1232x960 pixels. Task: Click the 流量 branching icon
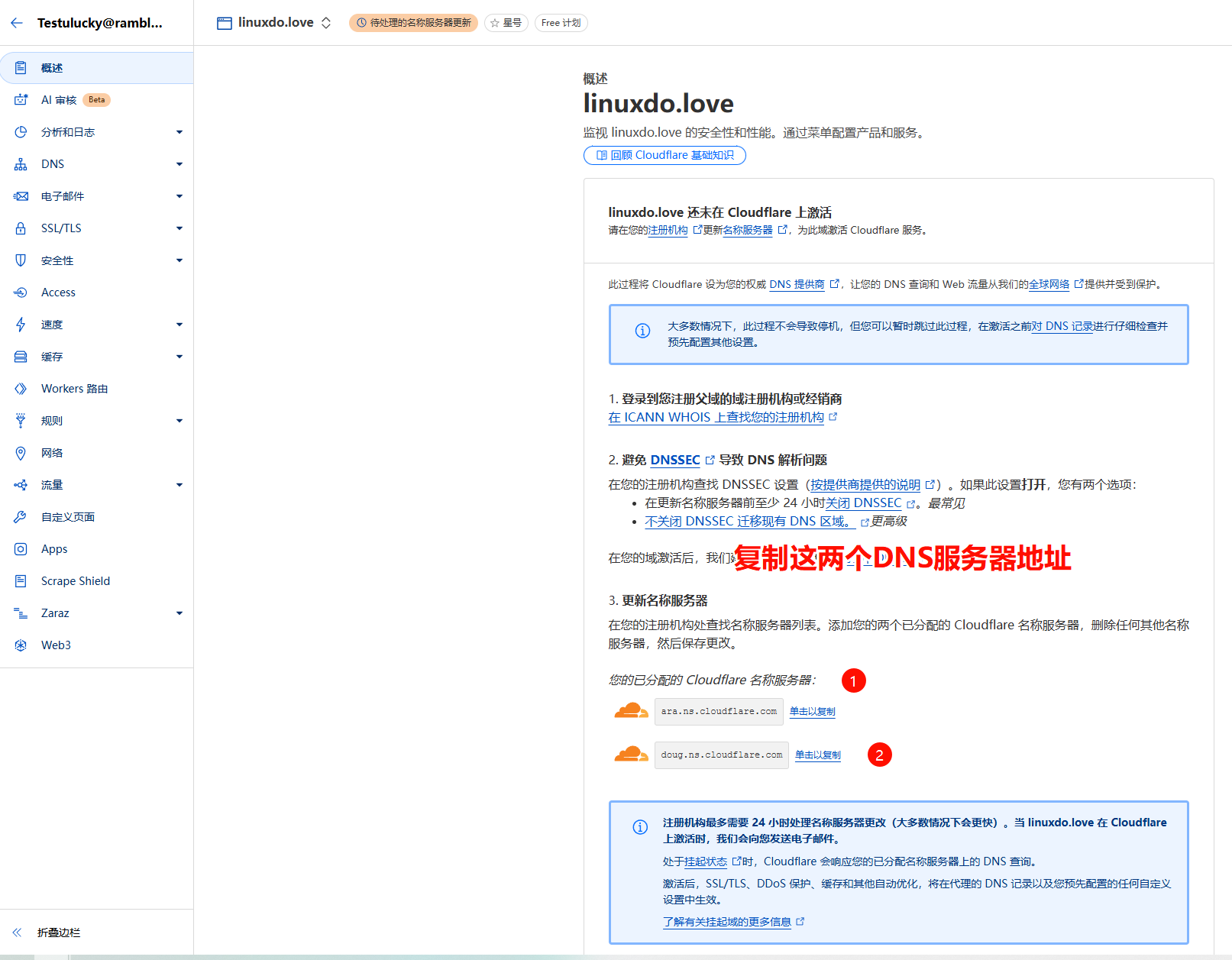click(x=21, y=485)
